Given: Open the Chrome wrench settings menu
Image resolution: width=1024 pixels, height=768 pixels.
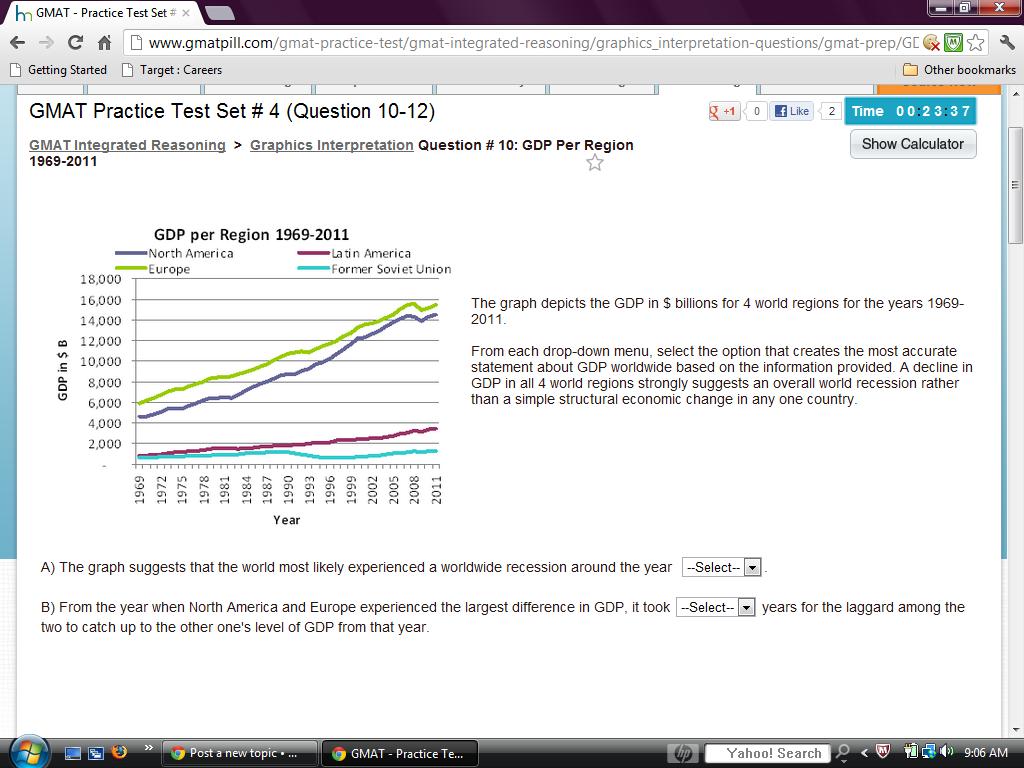Looking at the screenshot, I should pyautogui.click(x=1006, y=42).
